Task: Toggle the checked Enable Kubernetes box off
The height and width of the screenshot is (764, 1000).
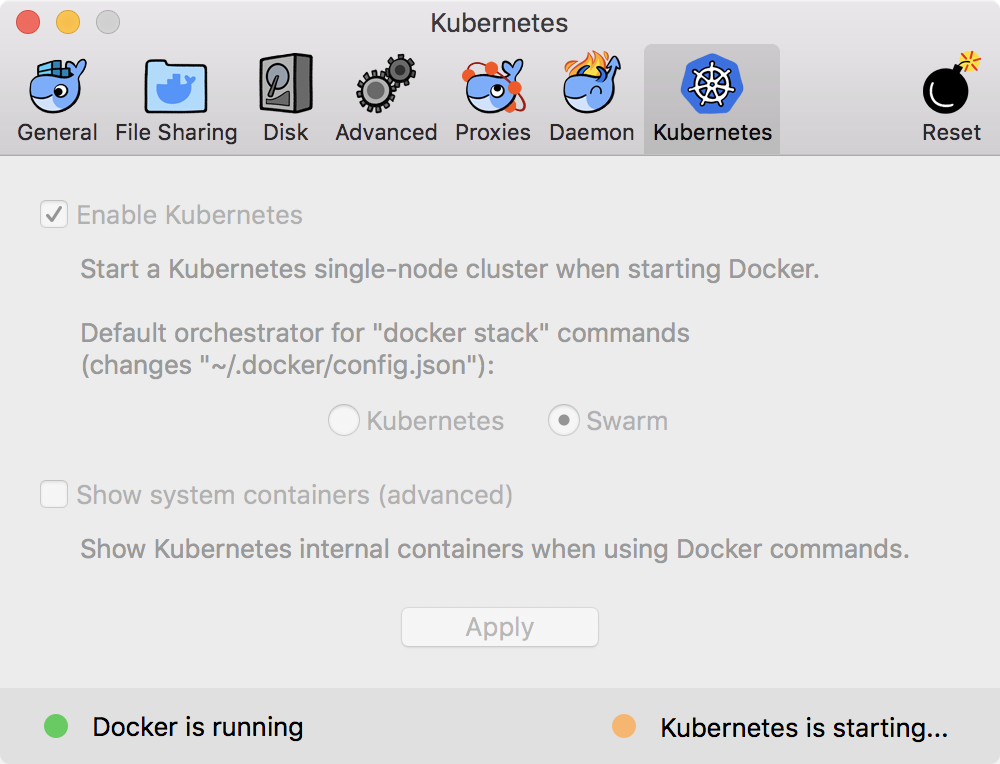Action: point(53,214)
